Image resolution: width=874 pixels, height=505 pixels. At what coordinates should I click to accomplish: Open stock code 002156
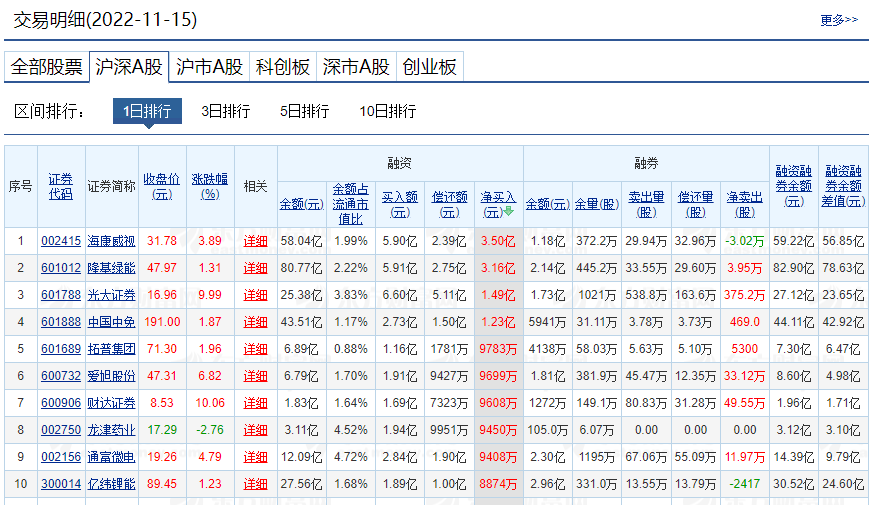tap(61, 457)
